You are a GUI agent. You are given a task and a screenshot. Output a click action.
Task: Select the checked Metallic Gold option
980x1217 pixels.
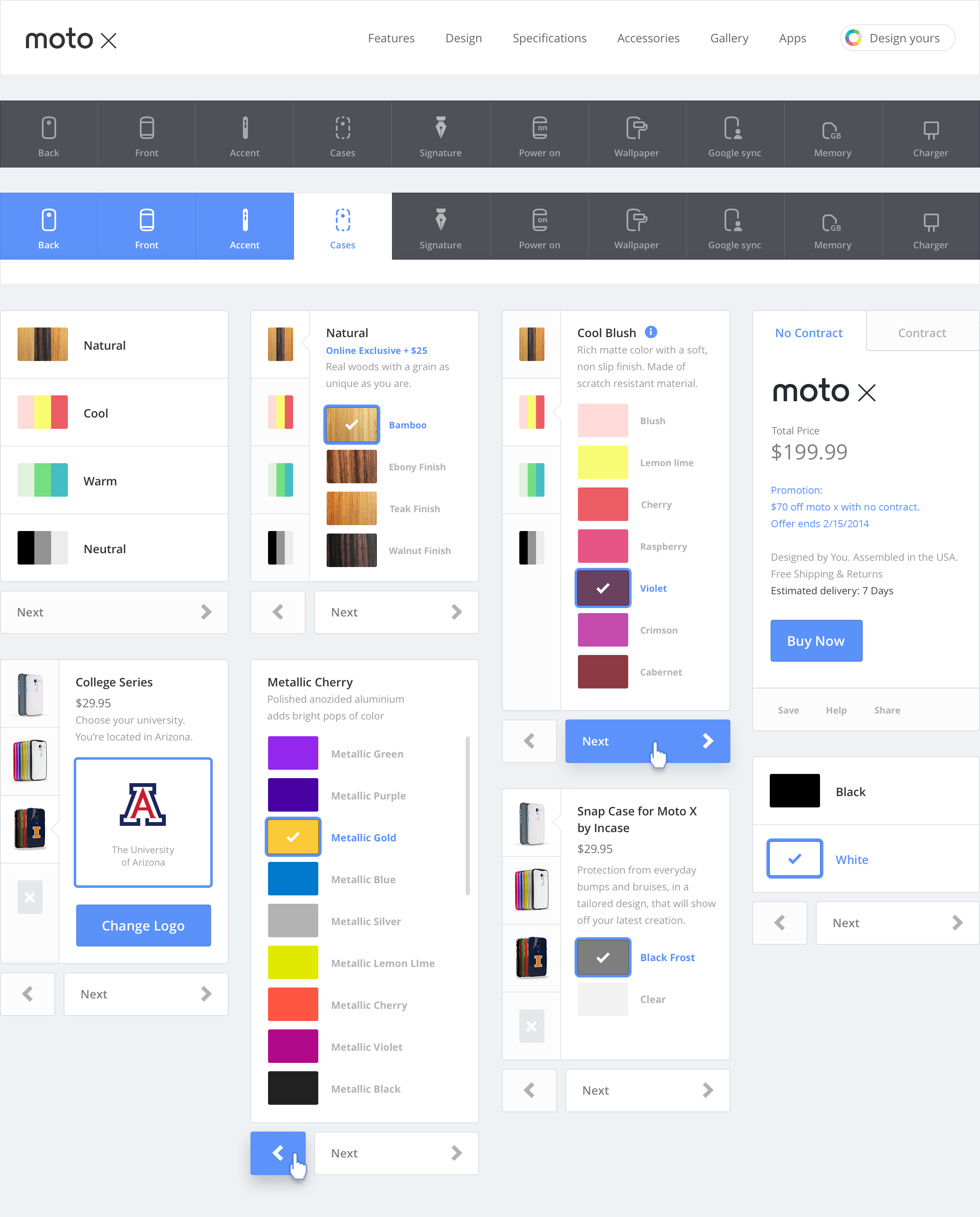(293, 837)
